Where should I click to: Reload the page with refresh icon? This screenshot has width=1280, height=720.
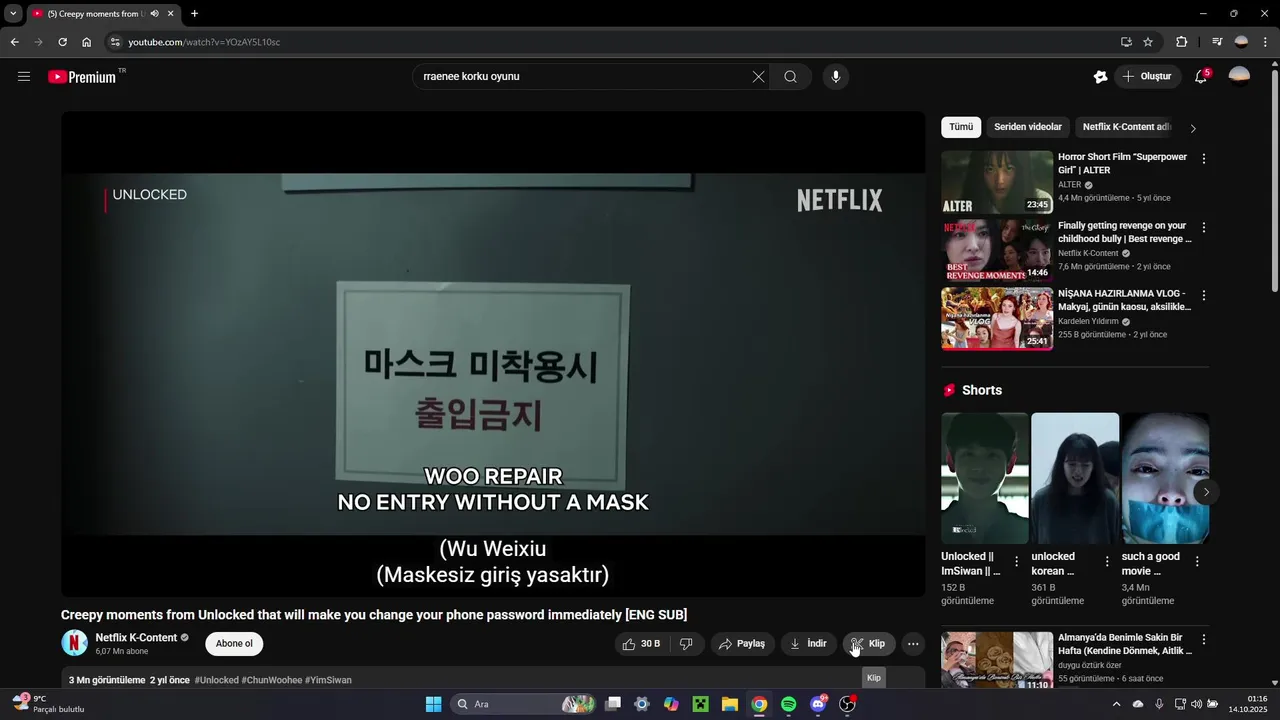tap(62, 42)
